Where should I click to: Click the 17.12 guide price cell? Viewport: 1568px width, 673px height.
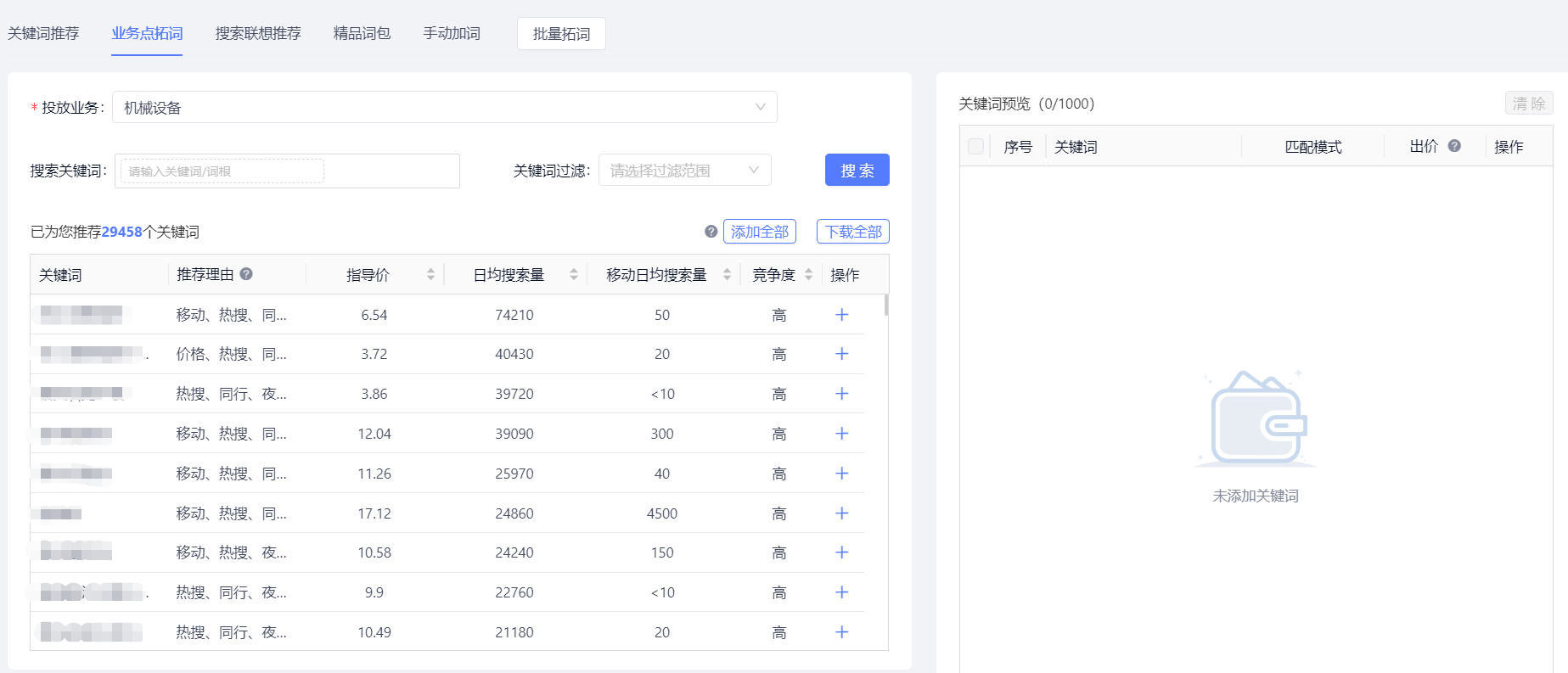click(374, 513)
